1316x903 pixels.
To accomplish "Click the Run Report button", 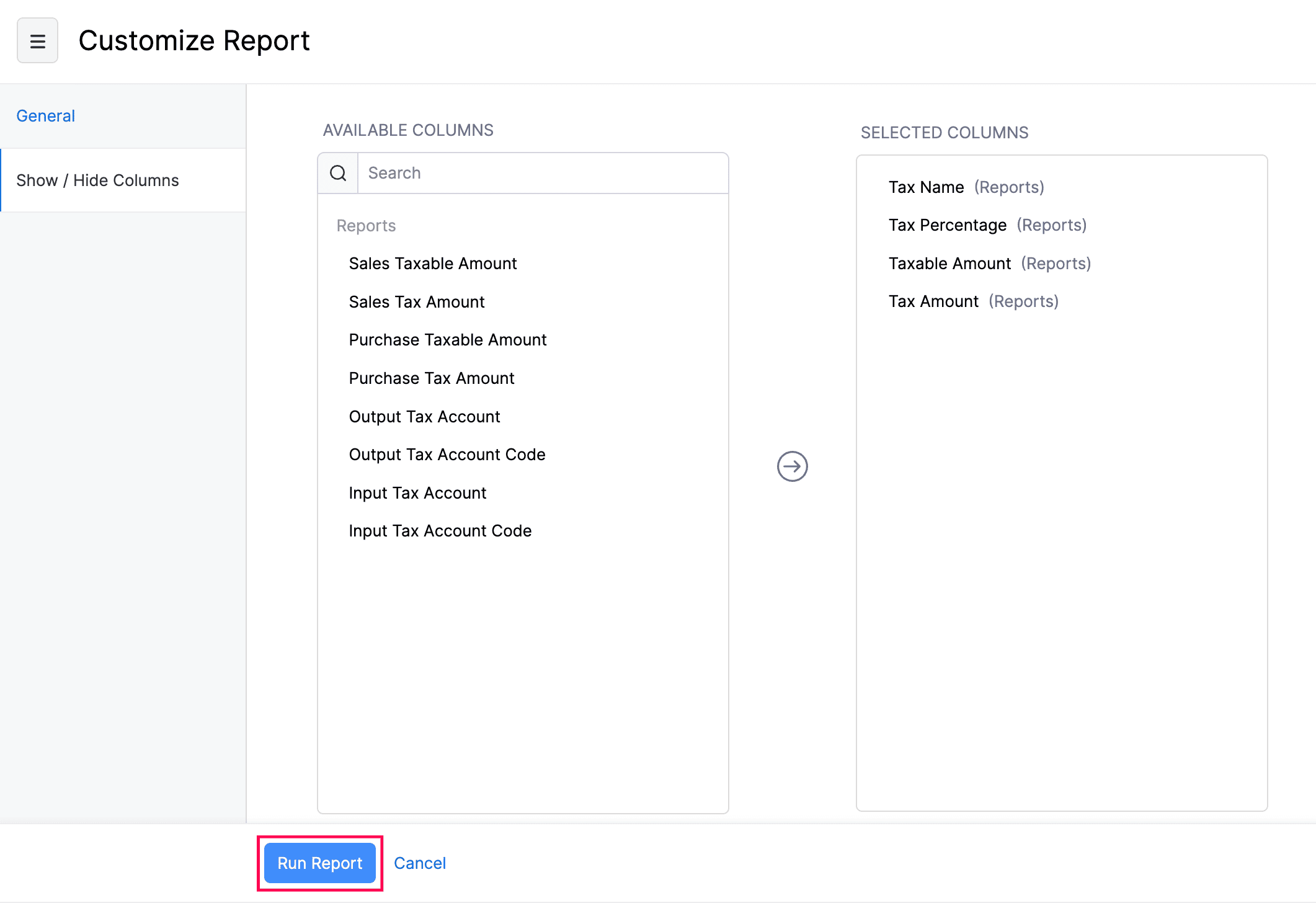I will [319, 863].
